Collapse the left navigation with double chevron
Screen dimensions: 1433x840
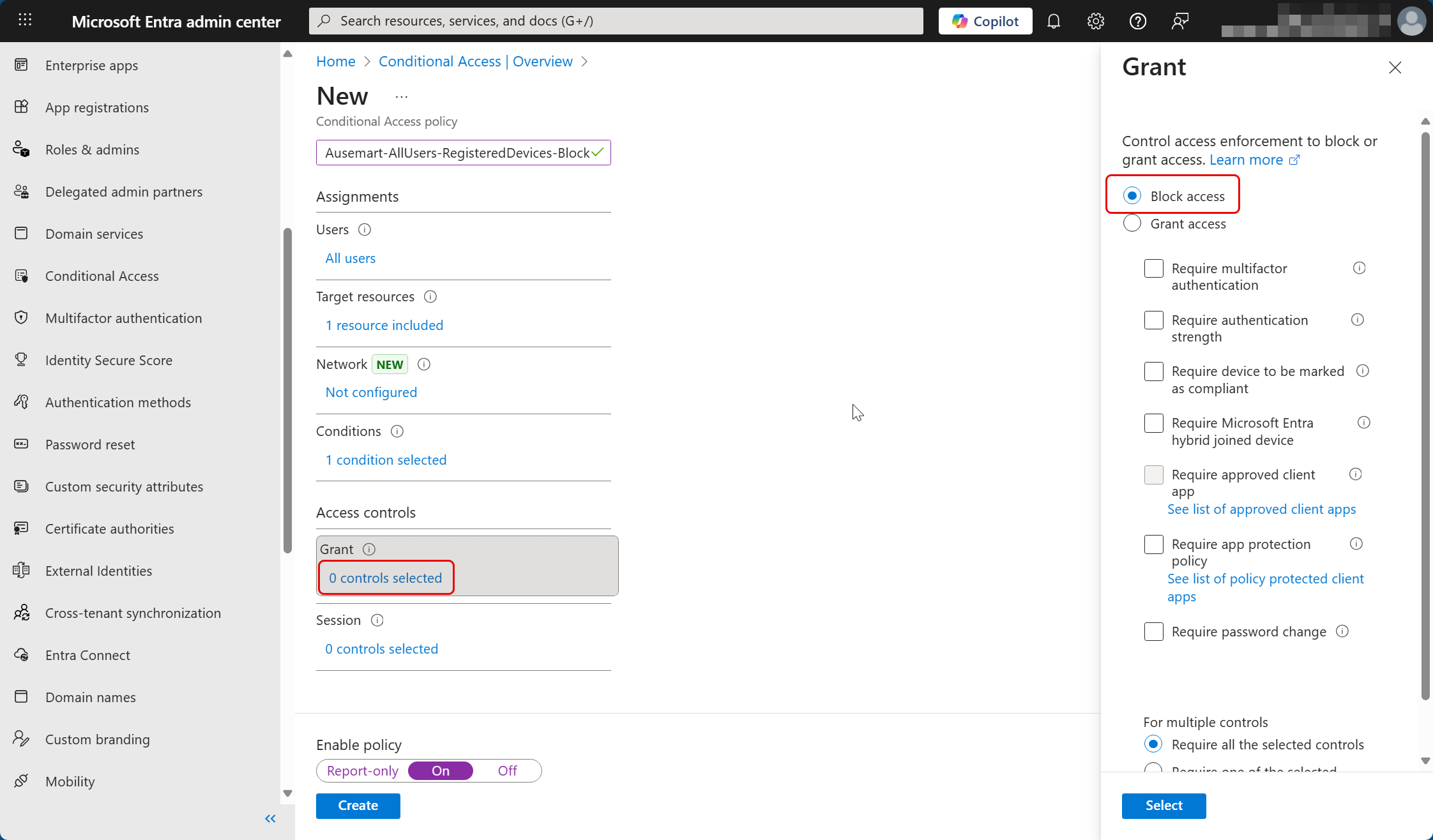(x=270, y=818)
